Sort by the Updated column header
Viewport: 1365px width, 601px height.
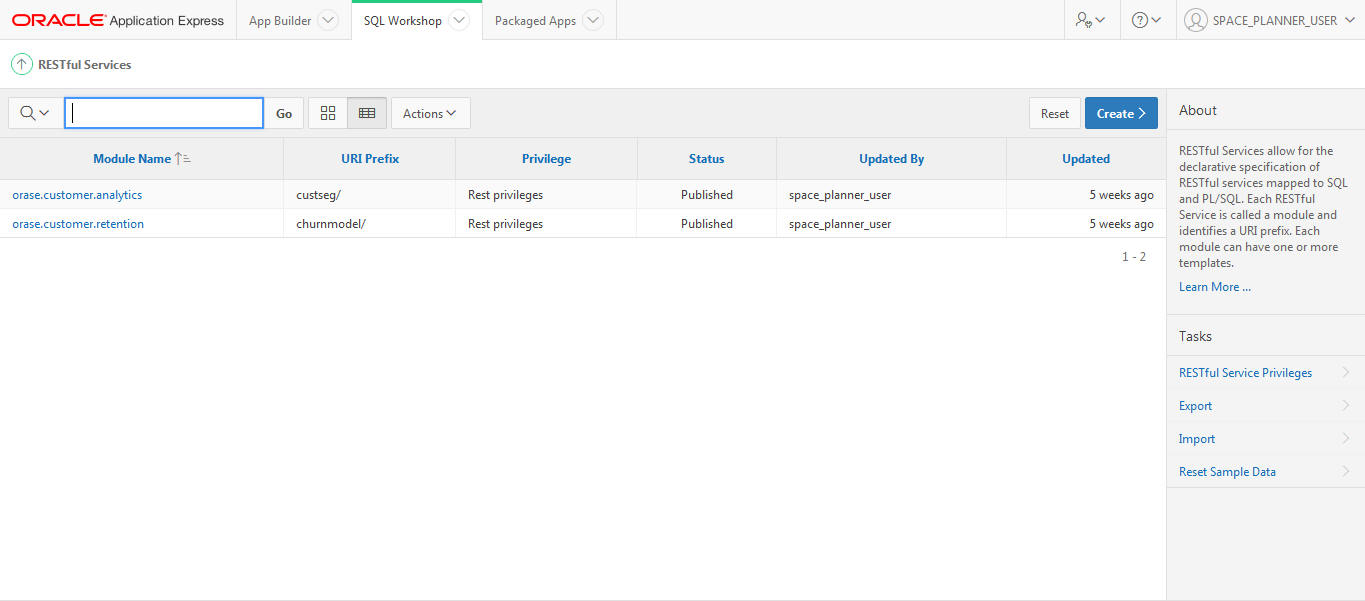tap(1086, 158)
